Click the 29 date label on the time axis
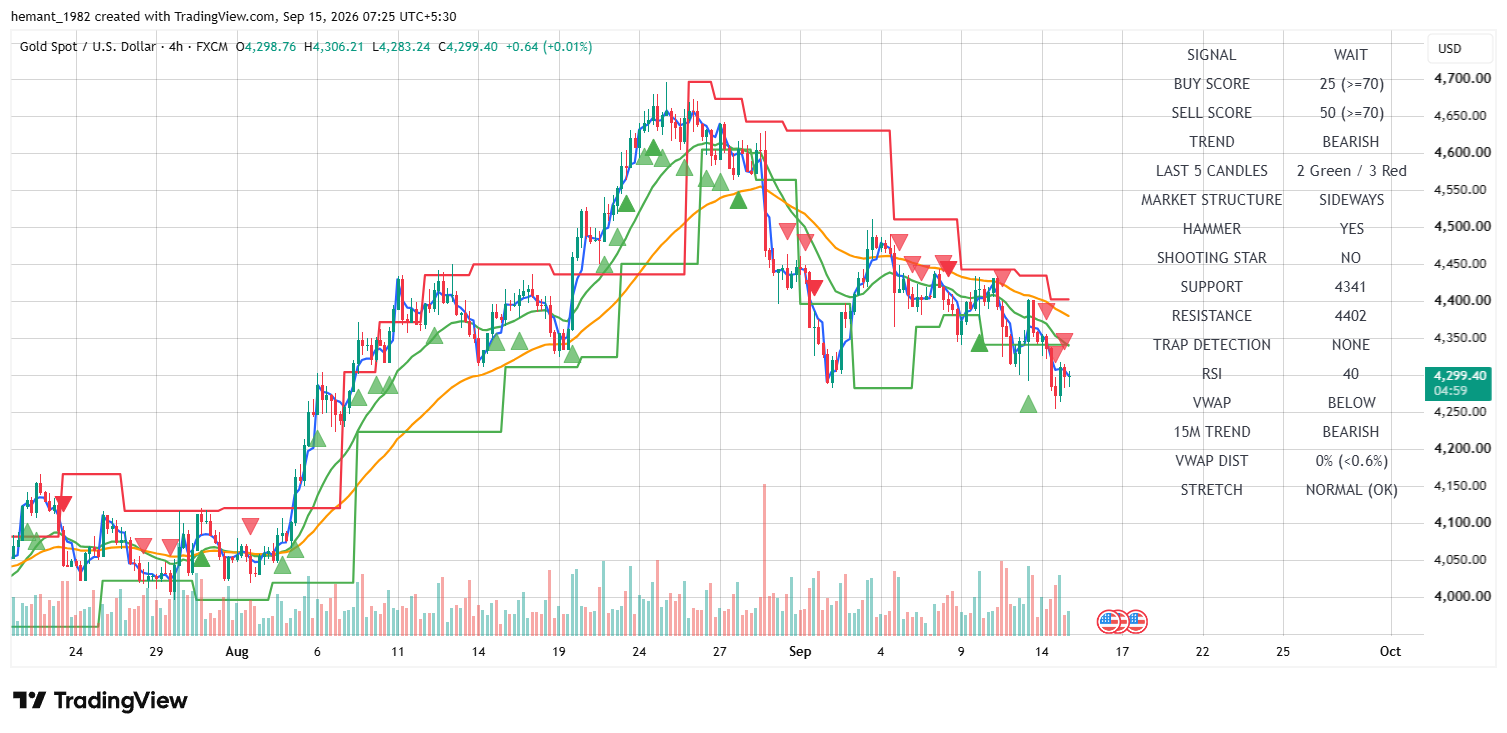 click(156, 651)
